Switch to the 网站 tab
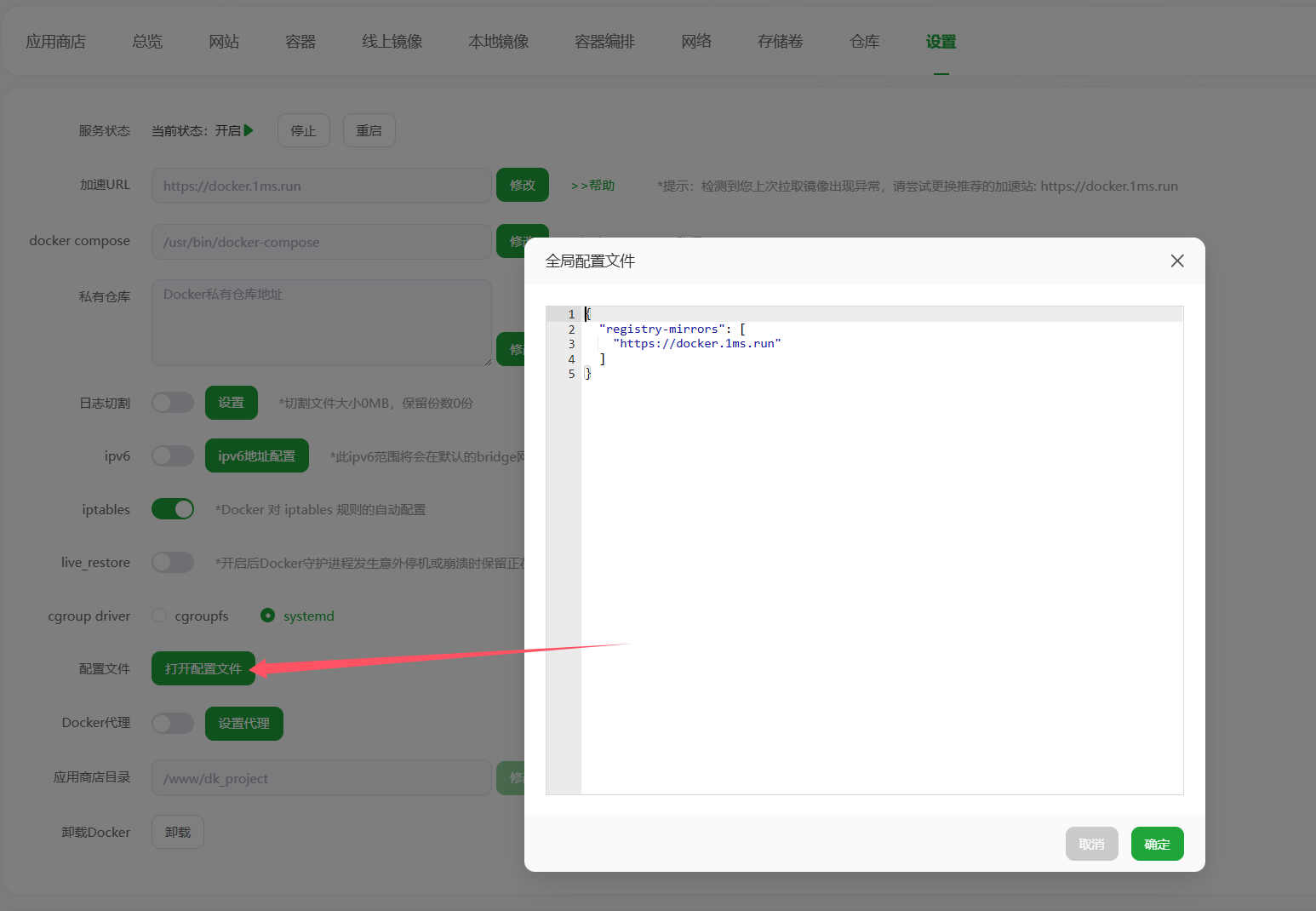Screen dimensions: 1316x911 [x=224, y=42]
